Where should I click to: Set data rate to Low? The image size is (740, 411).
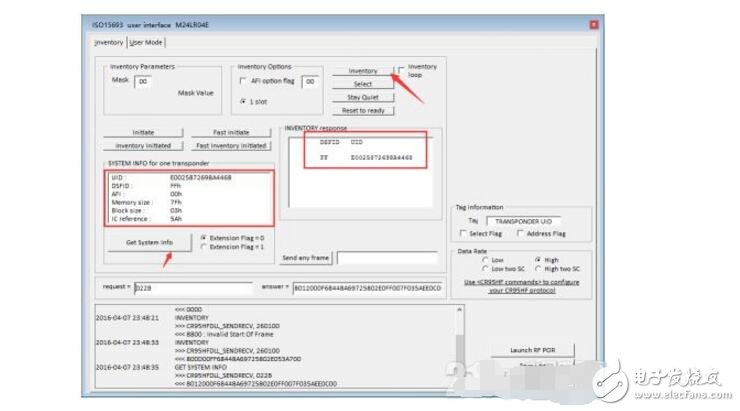pyautogui.click(x=485, y=260)
